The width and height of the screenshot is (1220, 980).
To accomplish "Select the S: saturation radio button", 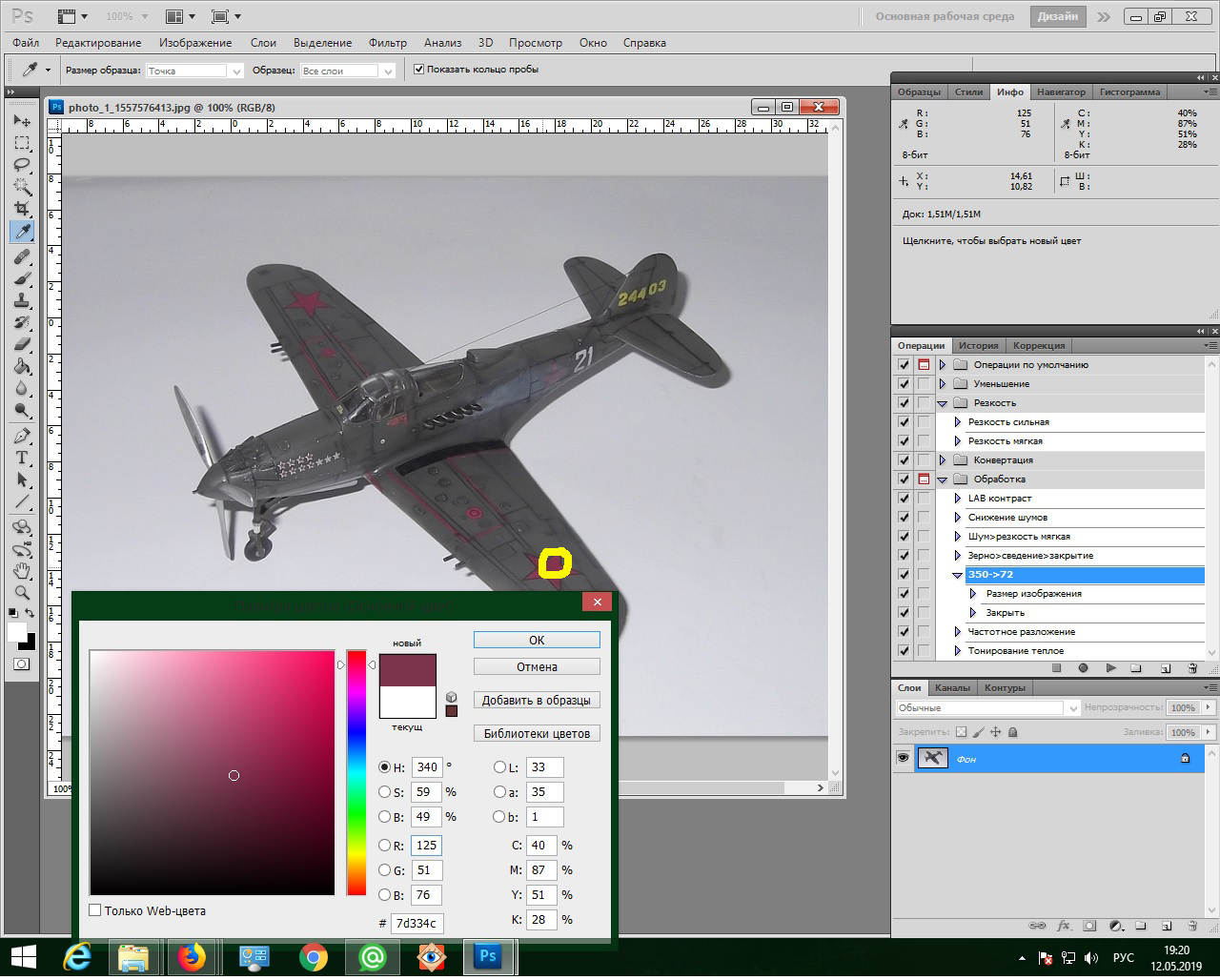I will (385, 792).
